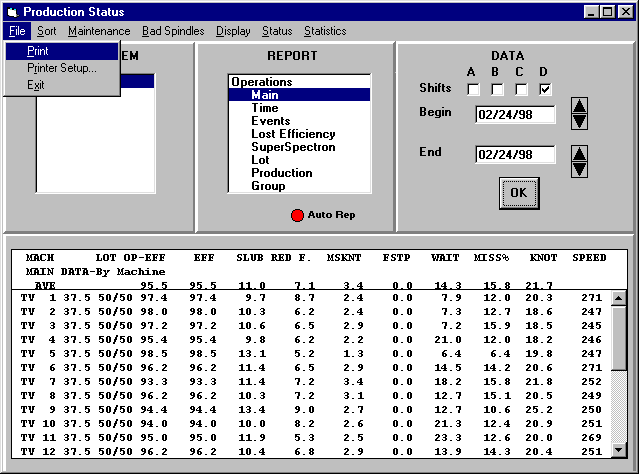Increase the End date with the up arrow

tap(579, 153)
